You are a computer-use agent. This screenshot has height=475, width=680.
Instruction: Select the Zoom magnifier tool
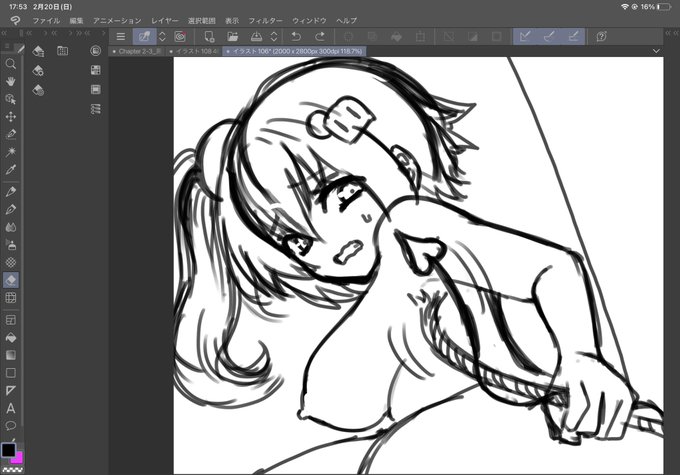[11, 64]
